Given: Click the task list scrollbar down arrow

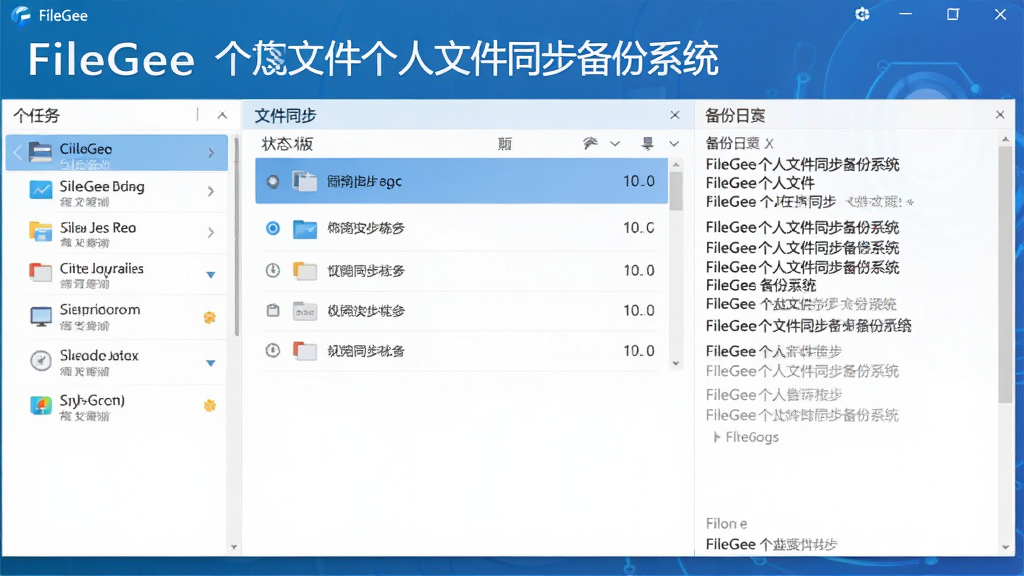Looking at the screenshot, I should coord(234,547).
